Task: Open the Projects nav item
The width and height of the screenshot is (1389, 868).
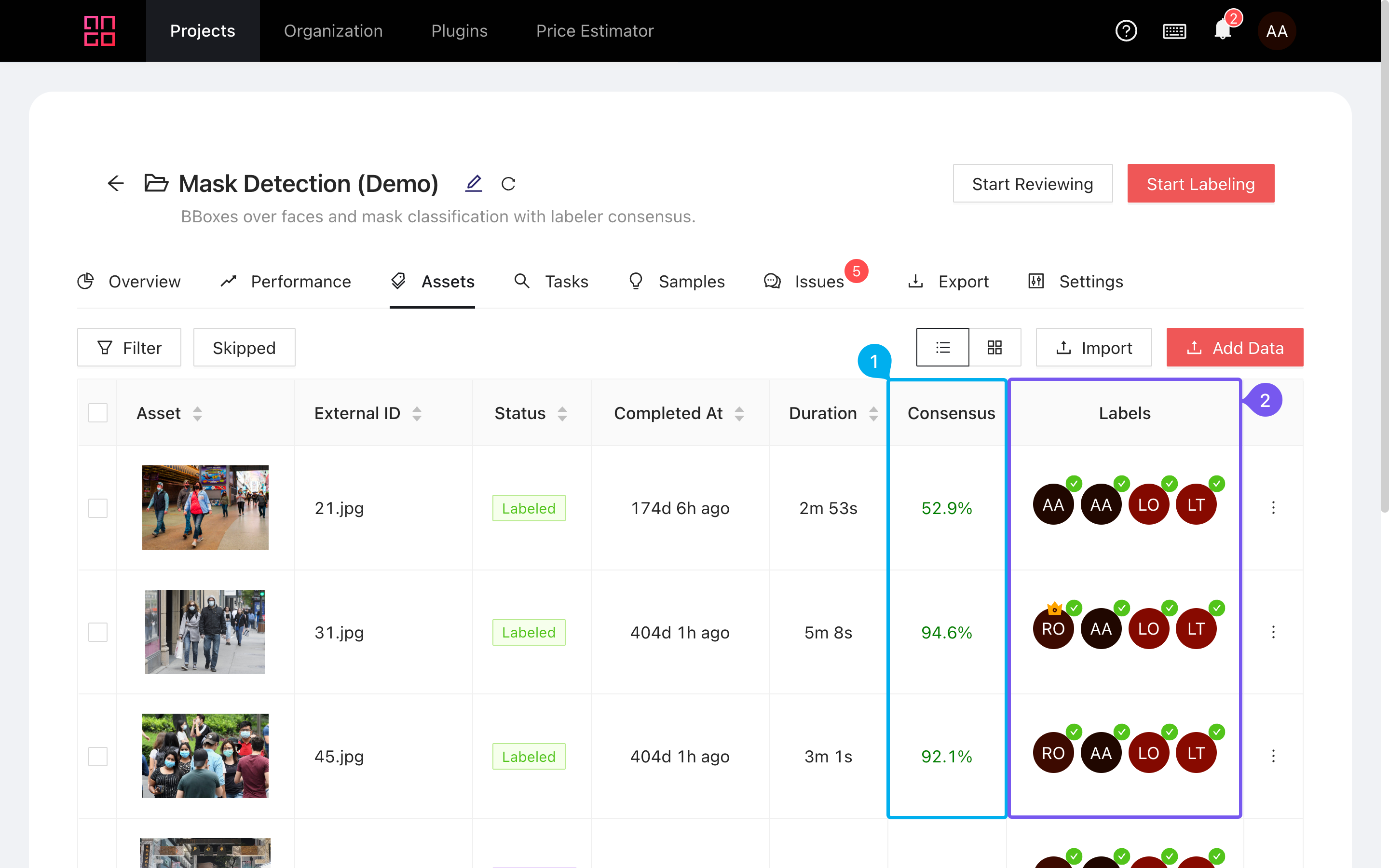Action: tap(203, 31)
